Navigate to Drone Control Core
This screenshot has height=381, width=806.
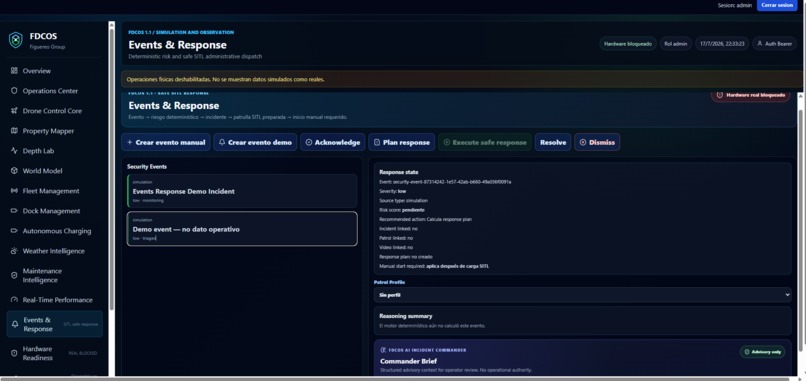point(54,111)
